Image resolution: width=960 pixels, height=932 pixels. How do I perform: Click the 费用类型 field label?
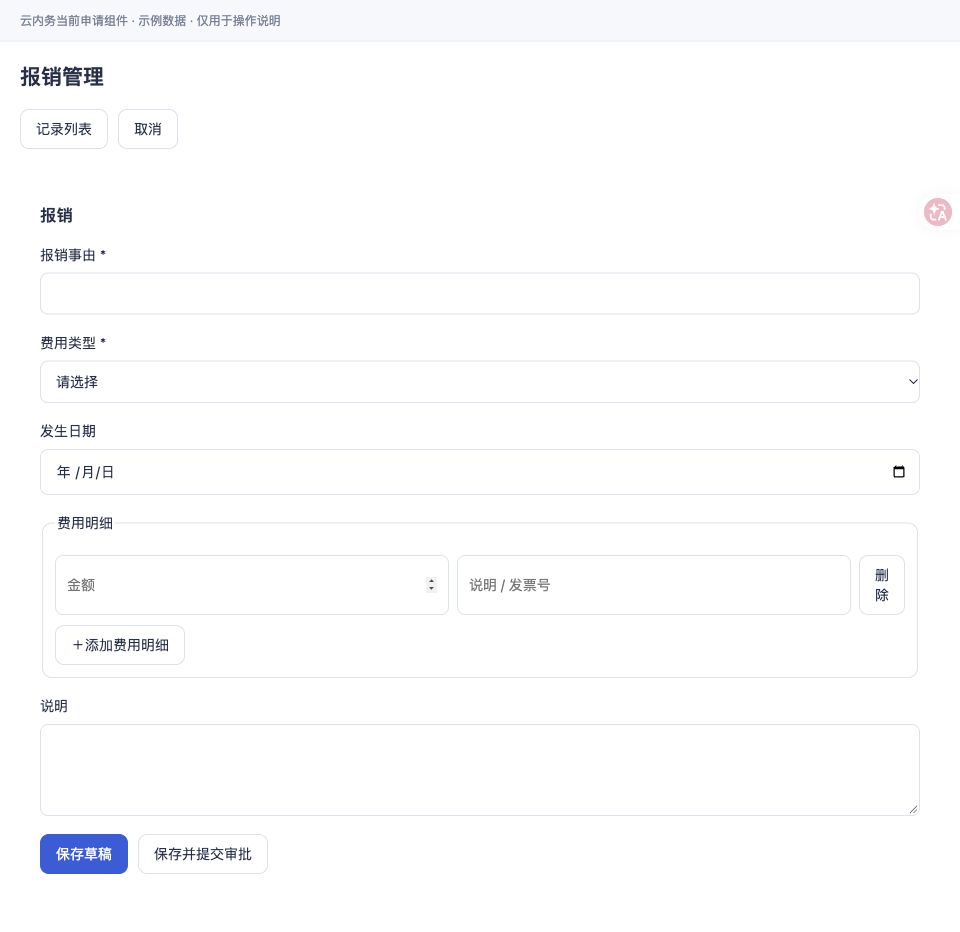73,343
